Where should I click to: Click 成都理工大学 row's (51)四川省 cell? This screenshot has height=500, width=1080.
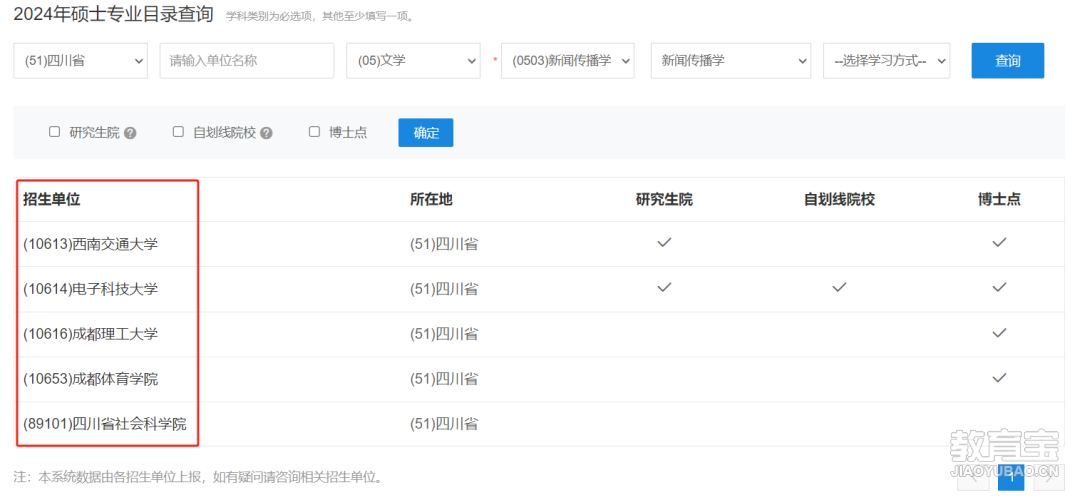444,334
